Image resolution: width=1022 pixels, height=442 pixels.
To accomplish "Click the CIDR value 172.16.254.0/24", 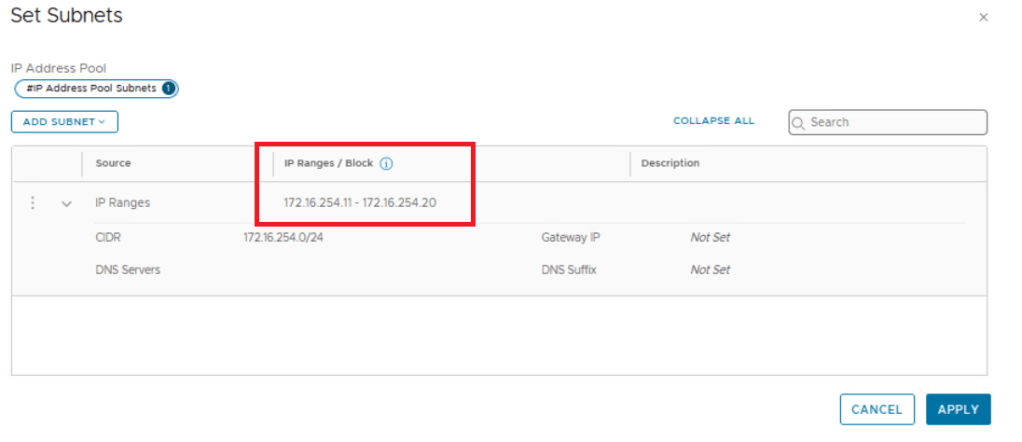I will [281, 238].
